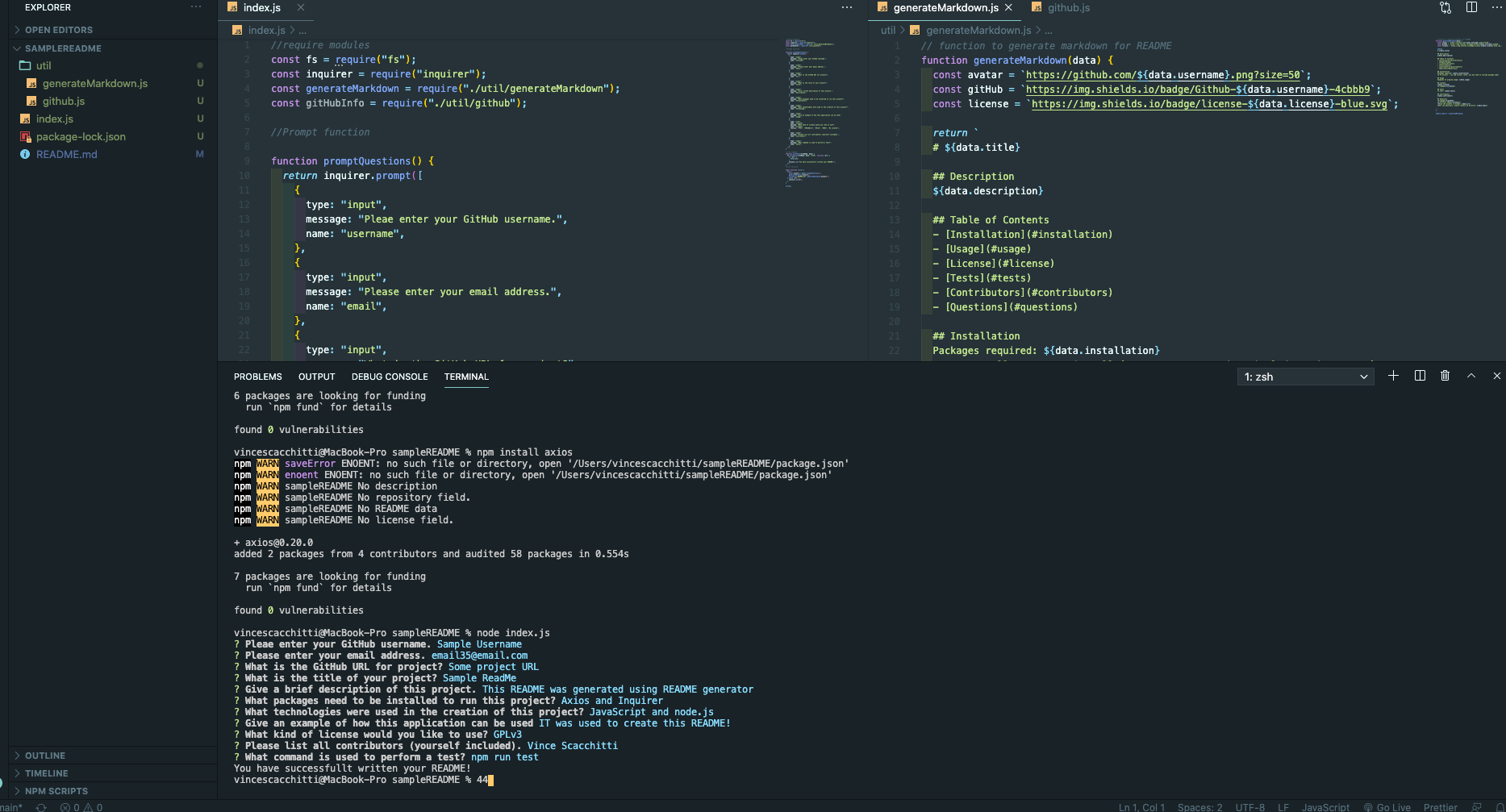Split the terminal pane

click(1420, 376)
